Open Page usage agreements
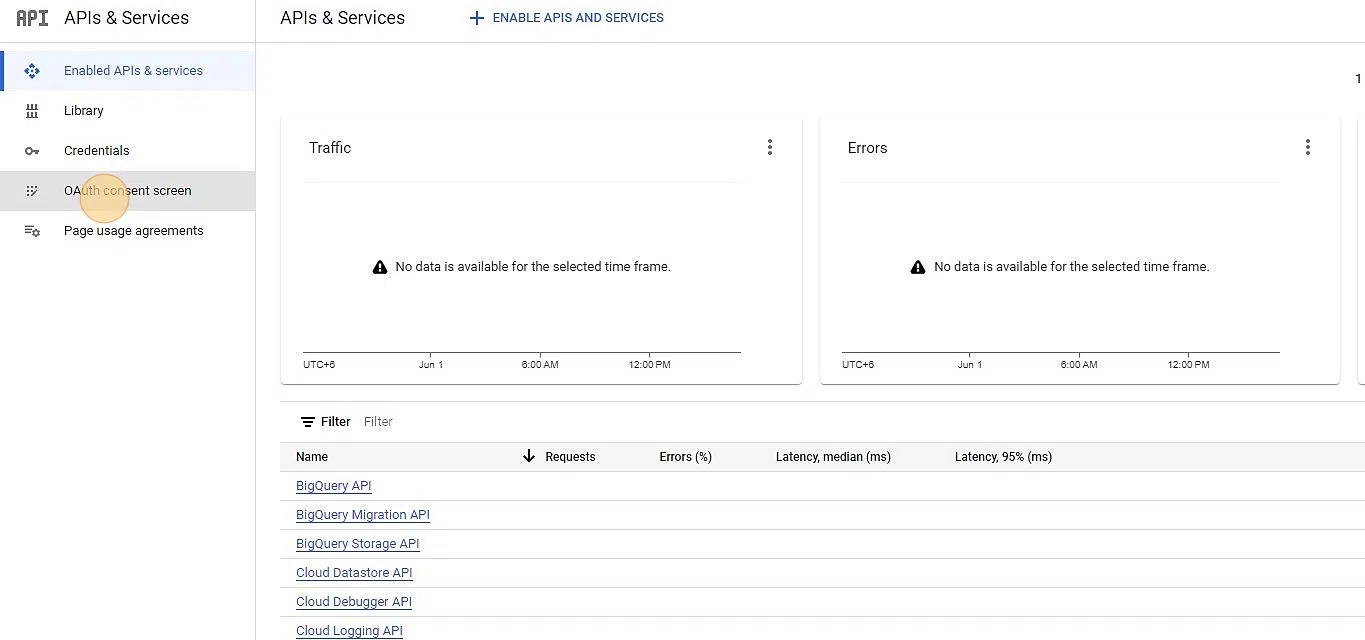 pos(128,231)
